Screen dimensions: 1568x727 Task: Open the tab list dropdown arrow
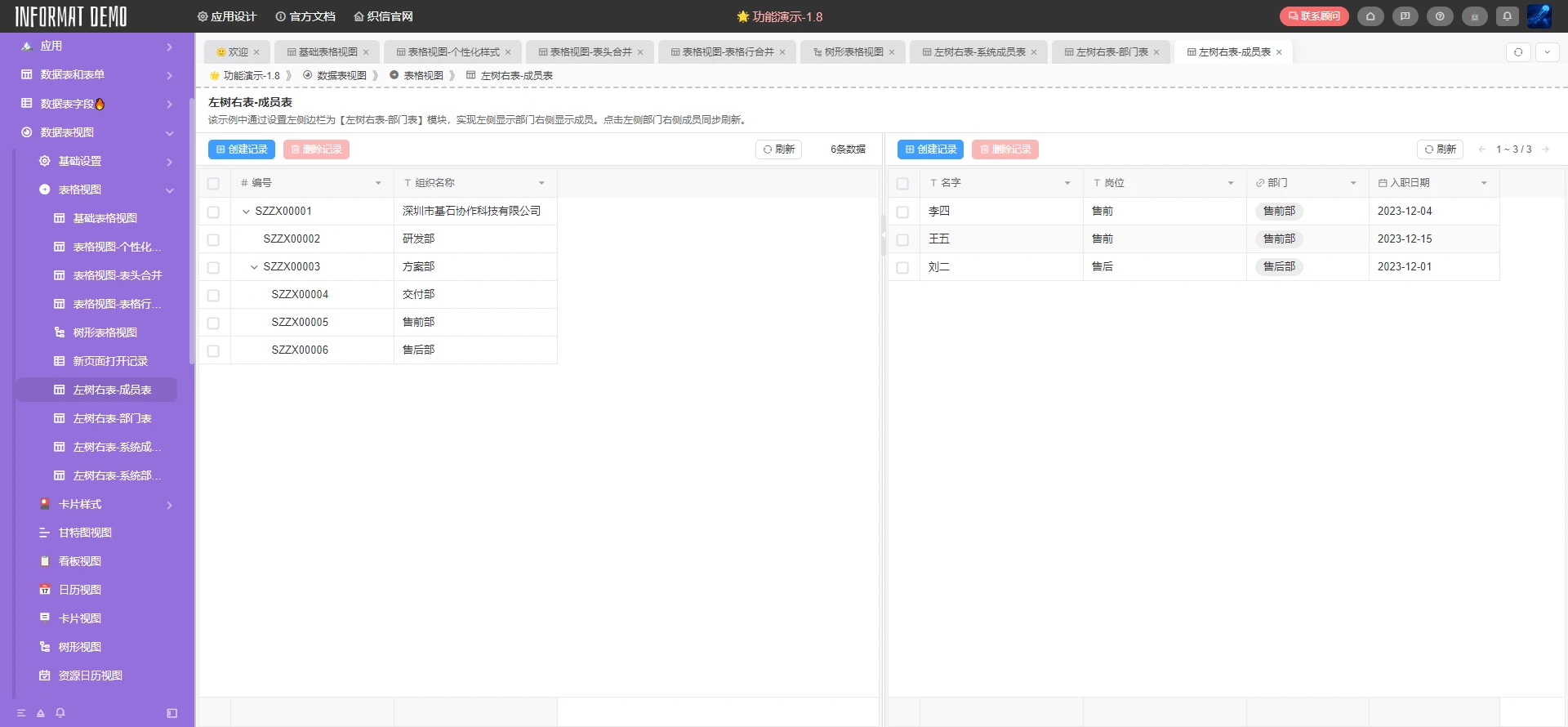pos(1547,52)
